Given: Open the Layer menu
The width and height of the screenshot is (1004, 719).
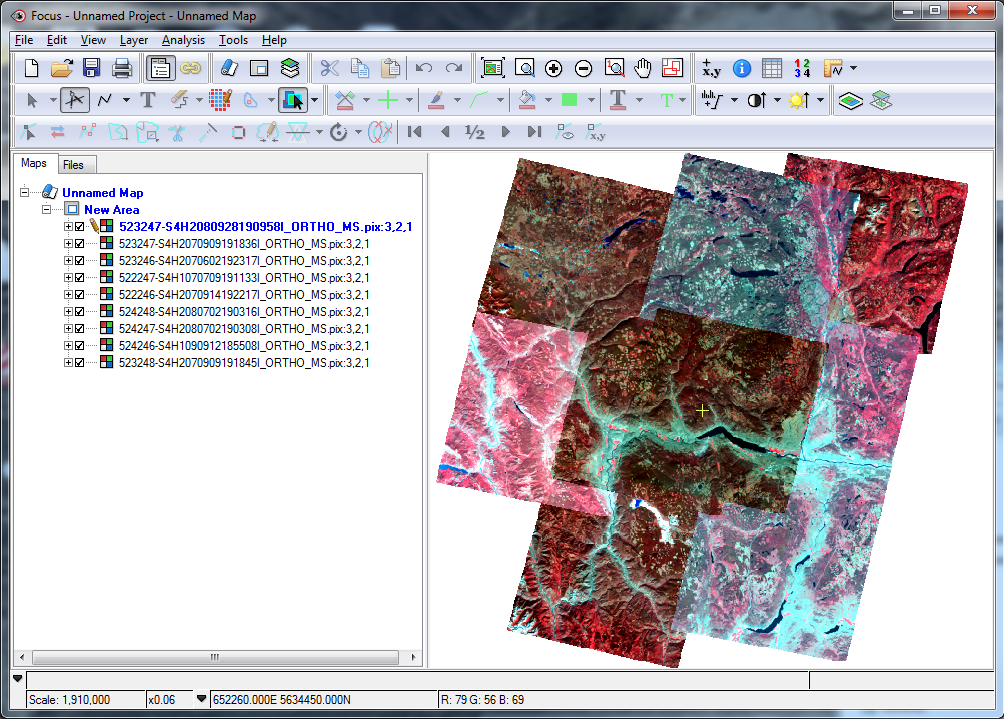Looking at the screenshot, I should [x=133, y=40].
